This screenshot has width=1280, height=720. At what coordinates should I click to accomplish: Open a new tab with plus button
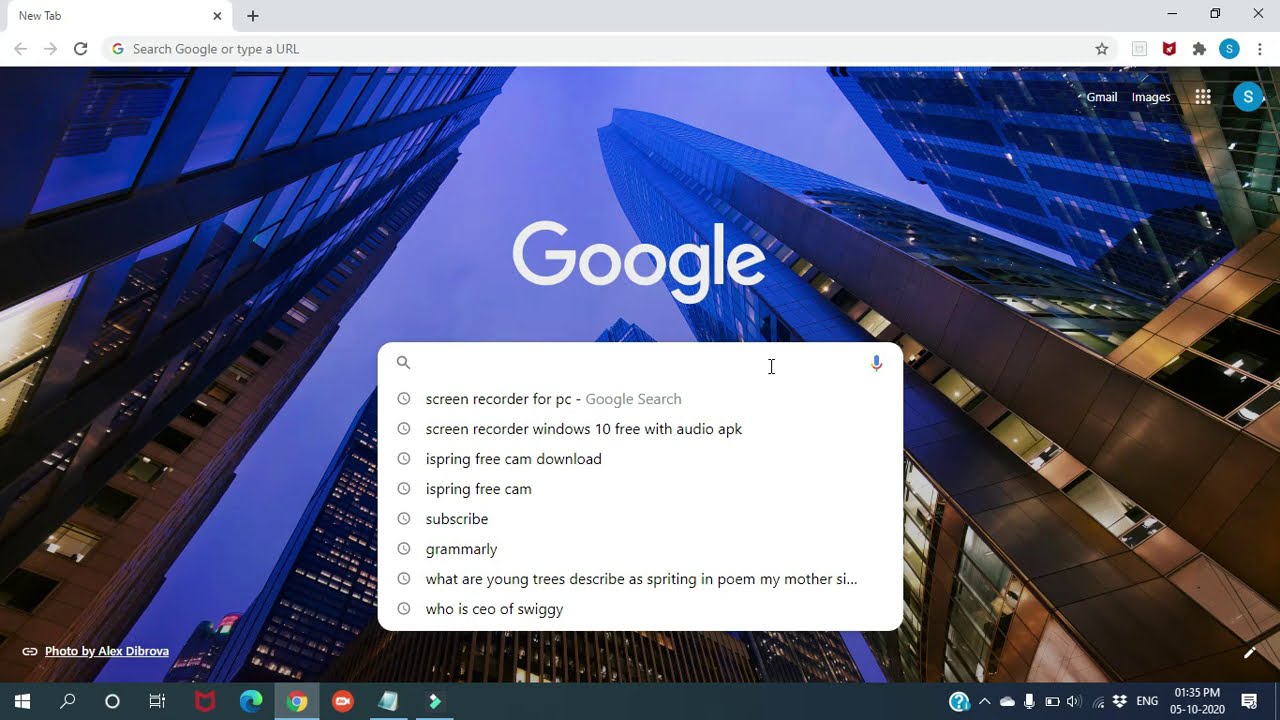tap(253, 16)
